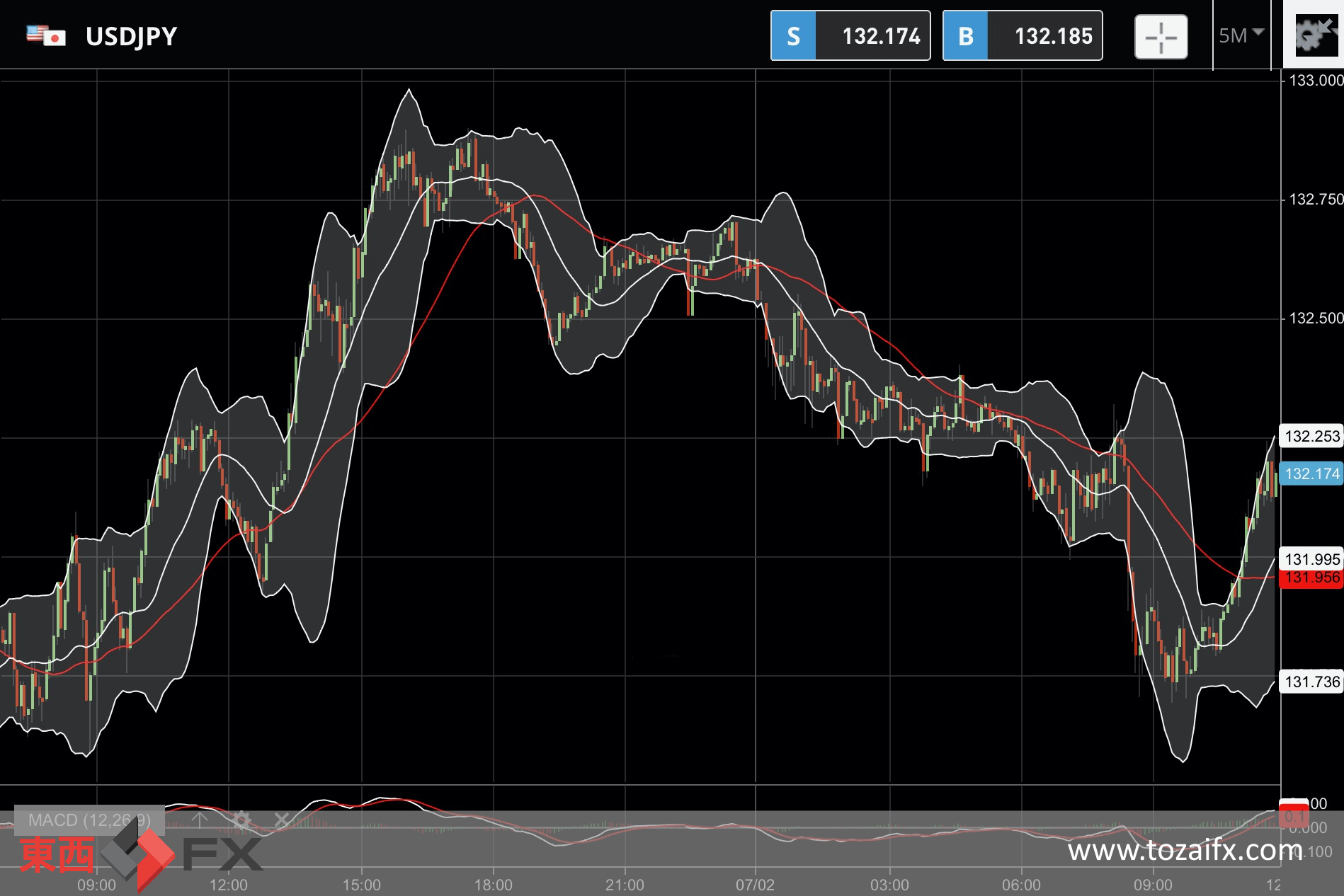Screen dimensions: 1344x896
Task: Click the US-Japan flag pair icon
Action: tap(46, 35)
